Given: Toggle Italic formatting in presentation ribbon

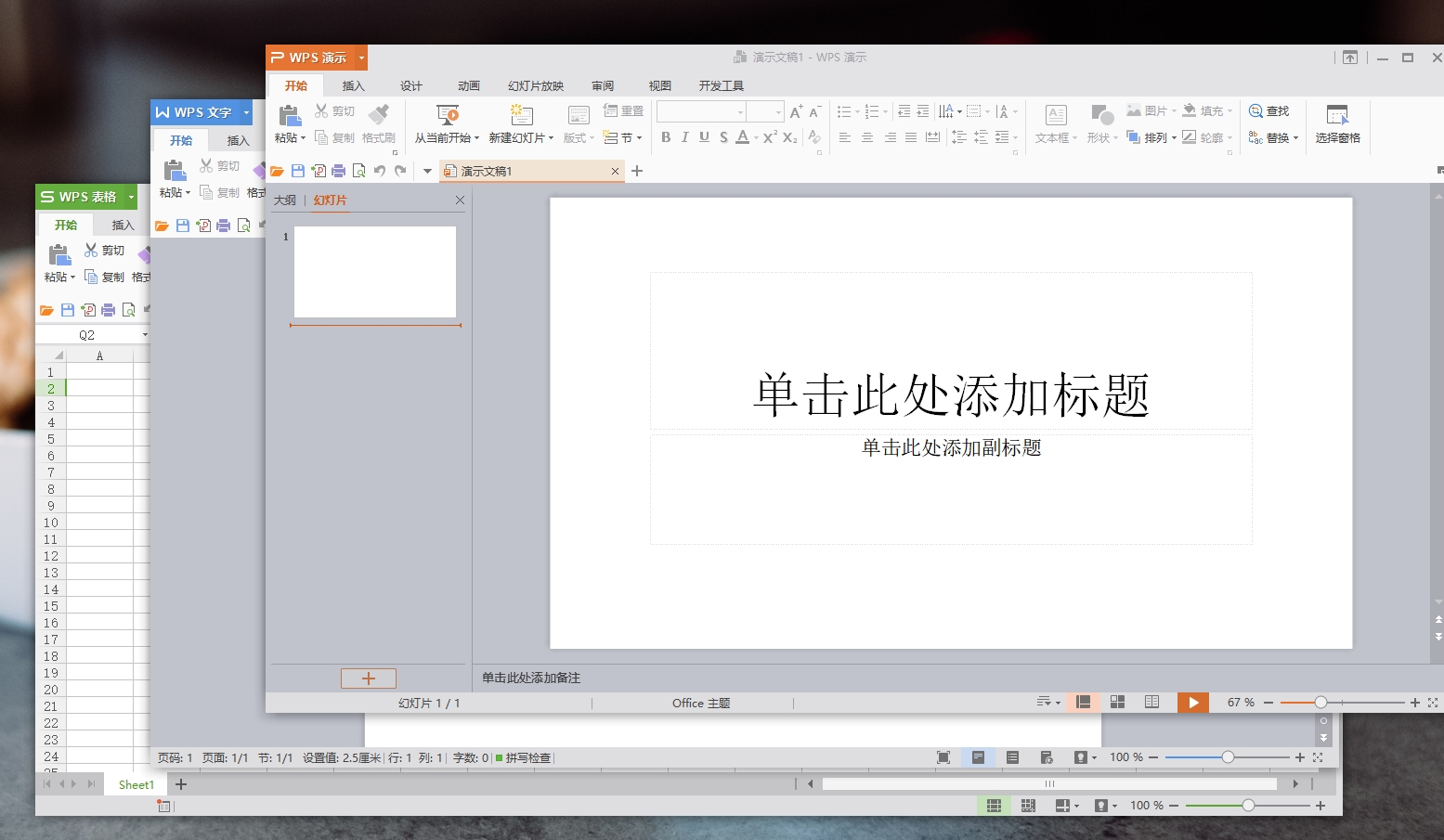Looking at the screenshot, I should [x=685, y=137].
